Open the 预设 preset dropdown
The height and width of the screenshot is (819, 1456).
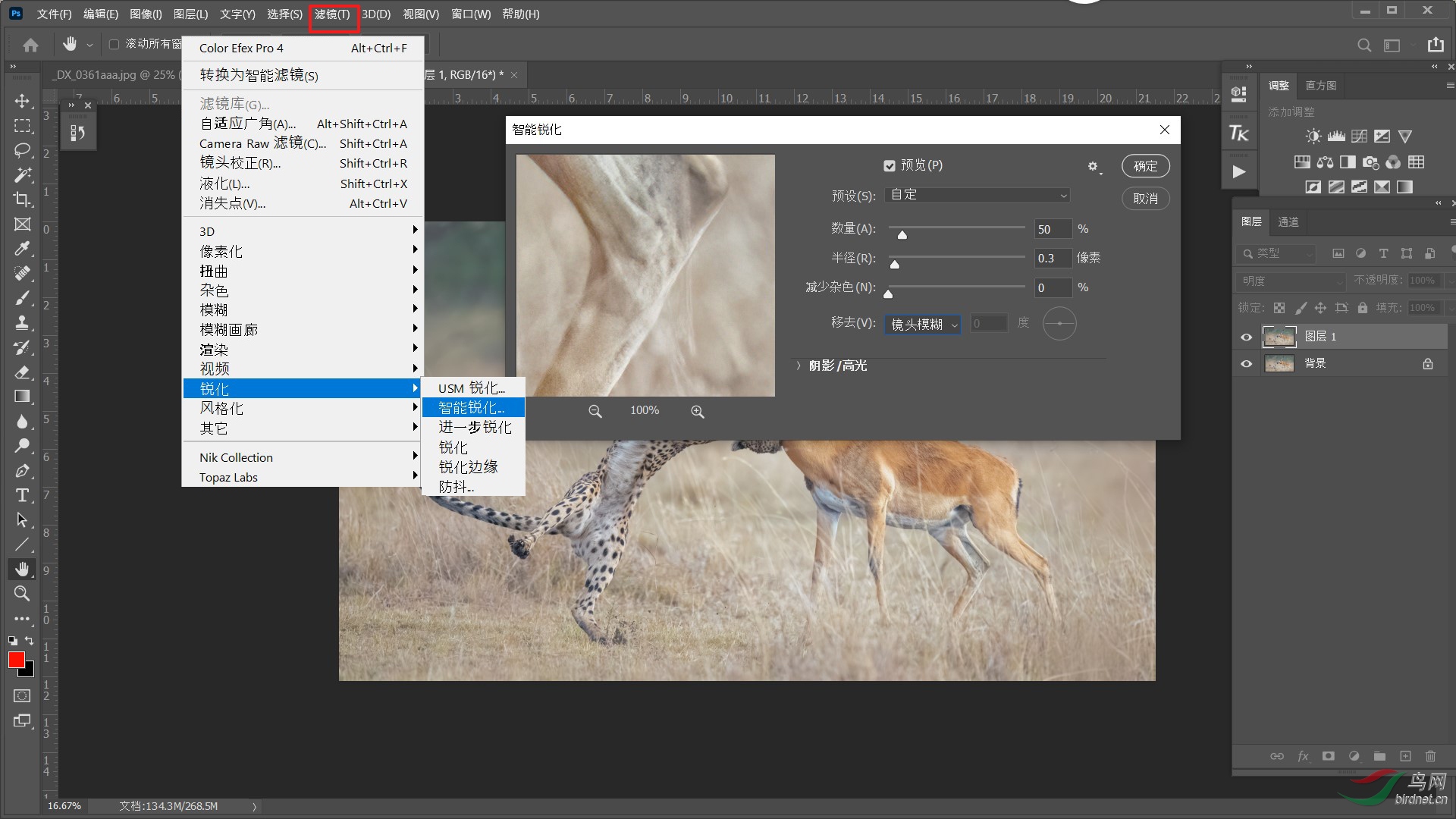(977, 195)
